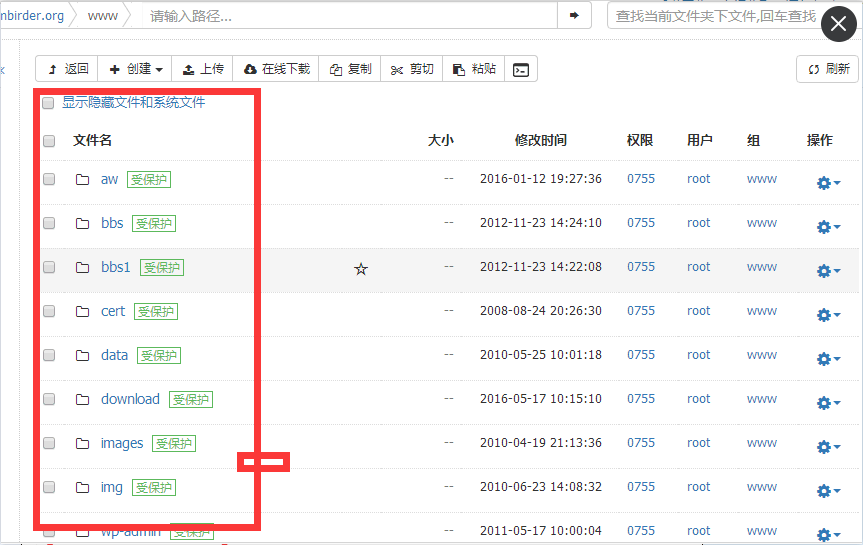
Task: Click the img folder icon
Action: coord(83,488)
